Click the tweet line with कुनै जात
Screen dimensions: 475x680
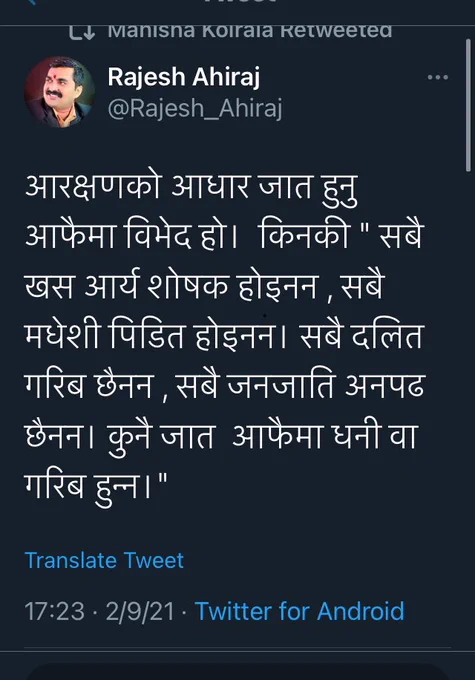[x=221, y=435]
